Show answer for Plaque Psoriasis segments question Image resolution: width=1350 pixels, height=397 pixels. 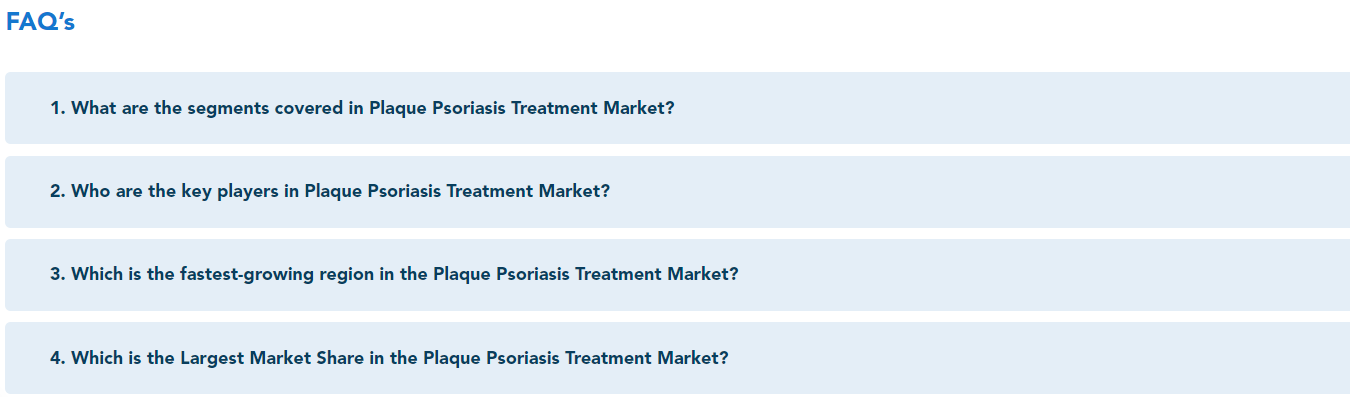pos(677,108)
